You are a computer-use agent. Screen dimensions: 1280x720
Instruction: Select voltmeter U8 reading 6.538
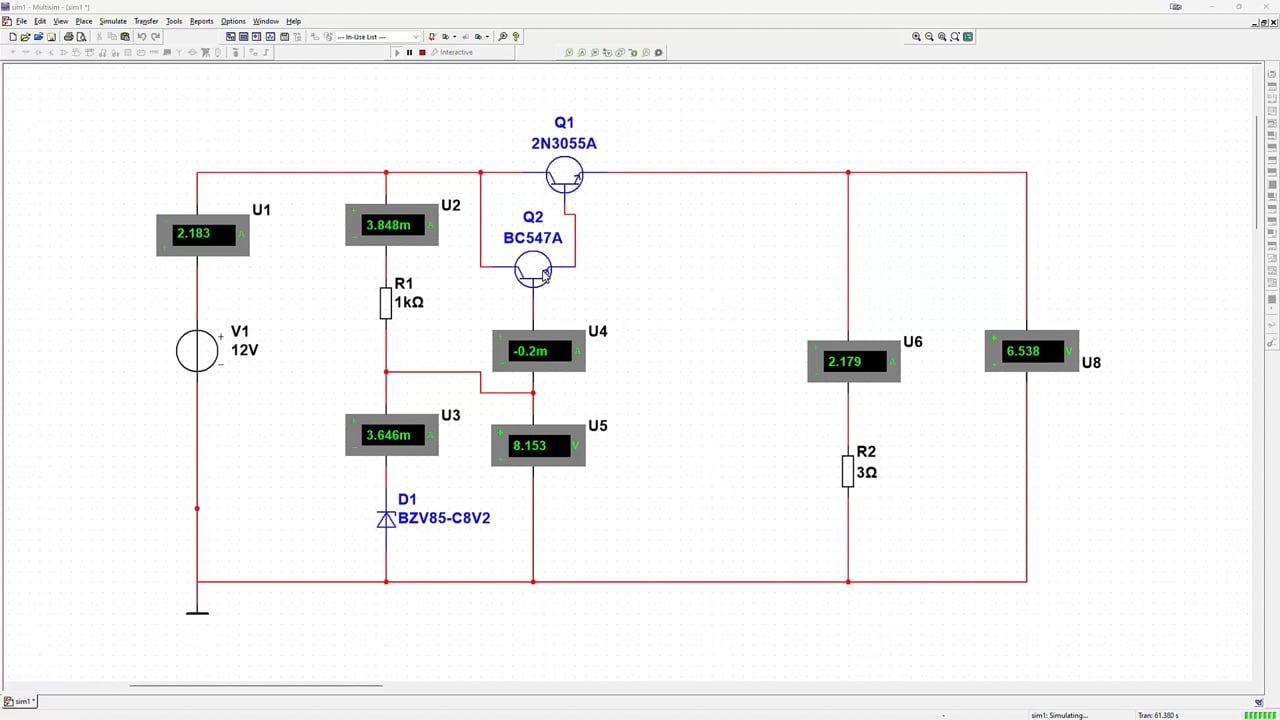tap(1032, 351)
